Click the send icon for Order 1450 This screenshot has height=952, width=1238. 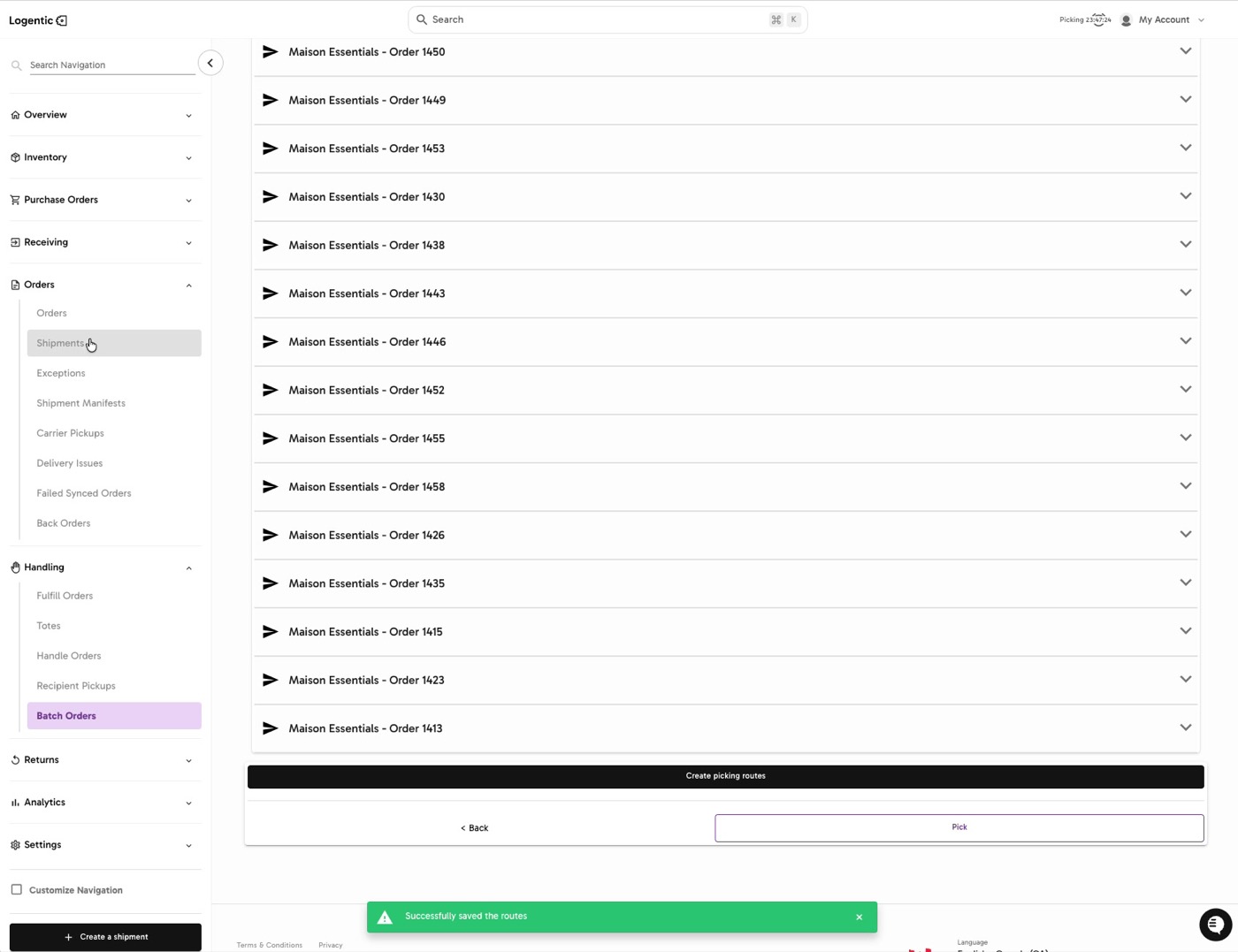(271, 52)
